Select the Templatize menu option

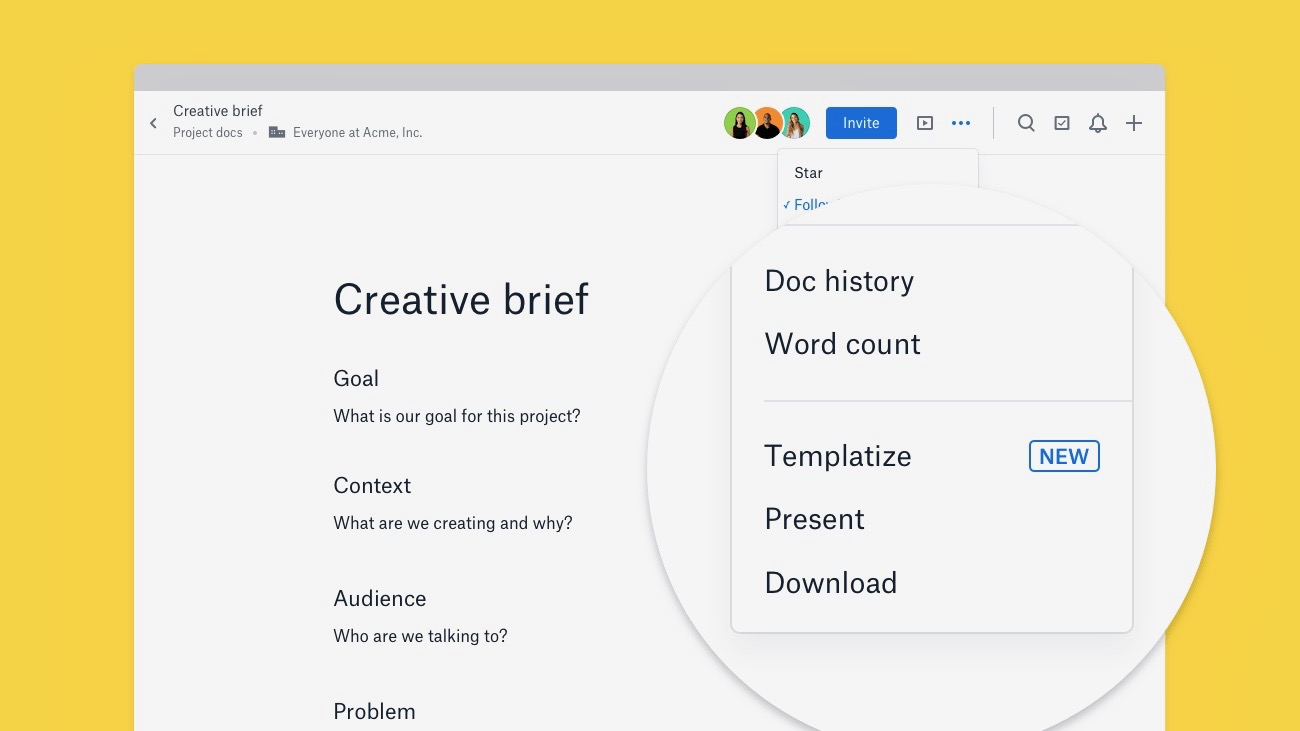click(838, 457)
